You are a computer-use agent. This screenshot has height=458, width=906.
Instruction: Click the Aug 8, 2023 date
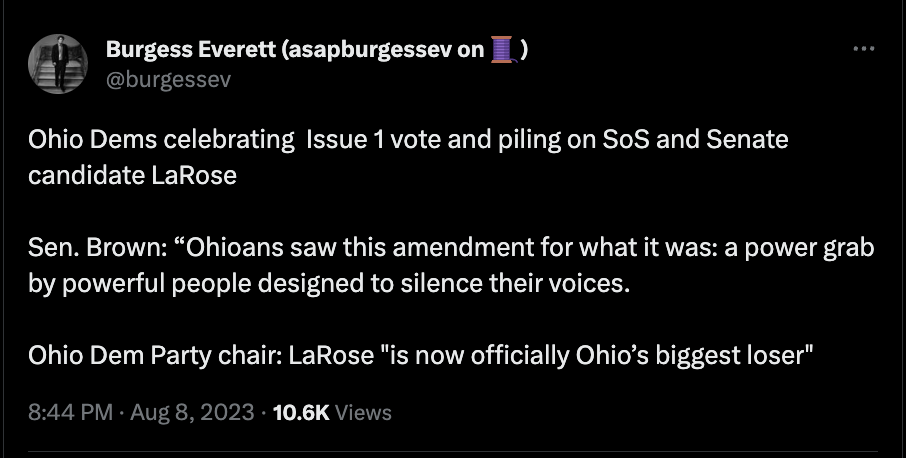(193, 412)
